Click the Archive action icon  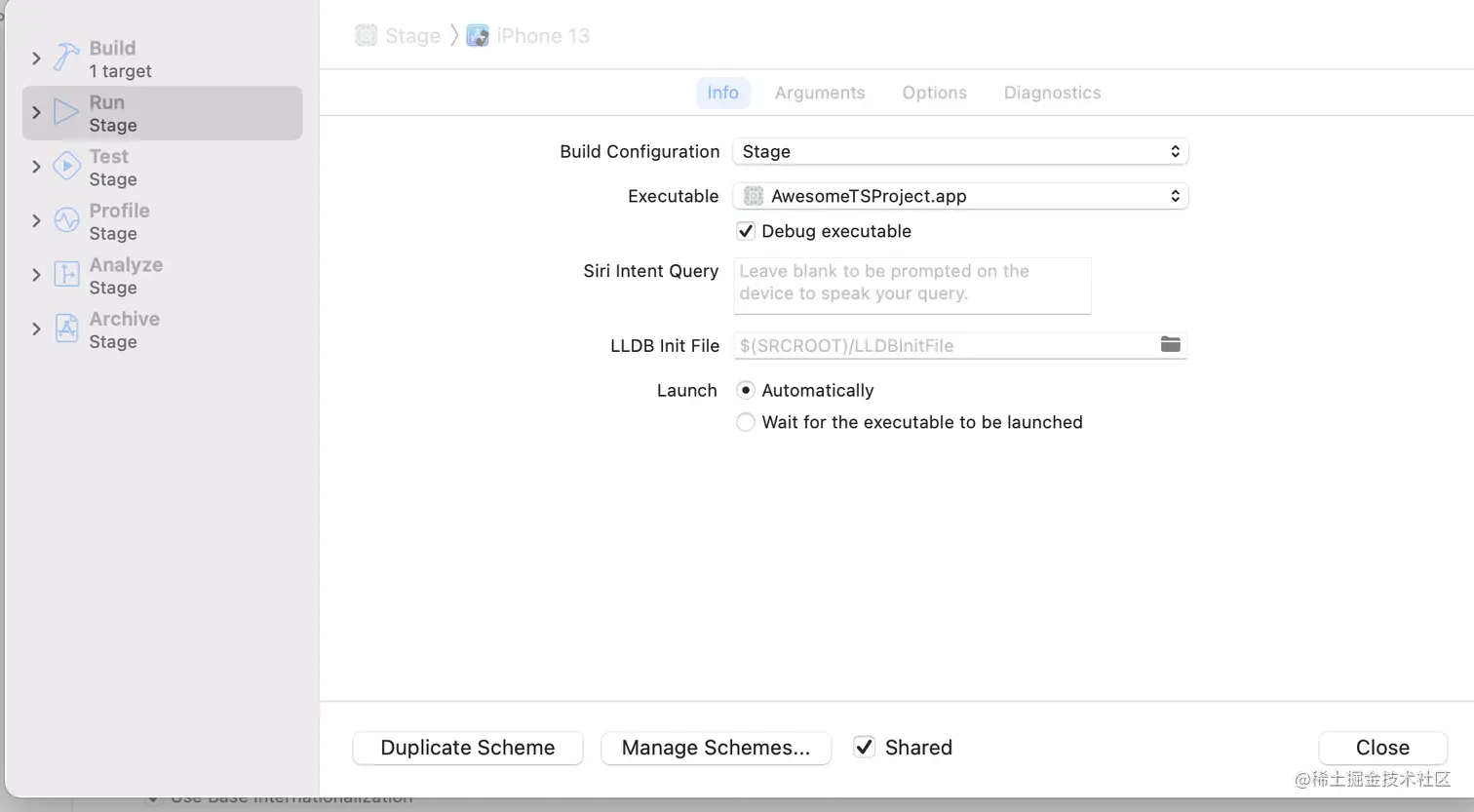pyautogui.click(x=66, y=329)
